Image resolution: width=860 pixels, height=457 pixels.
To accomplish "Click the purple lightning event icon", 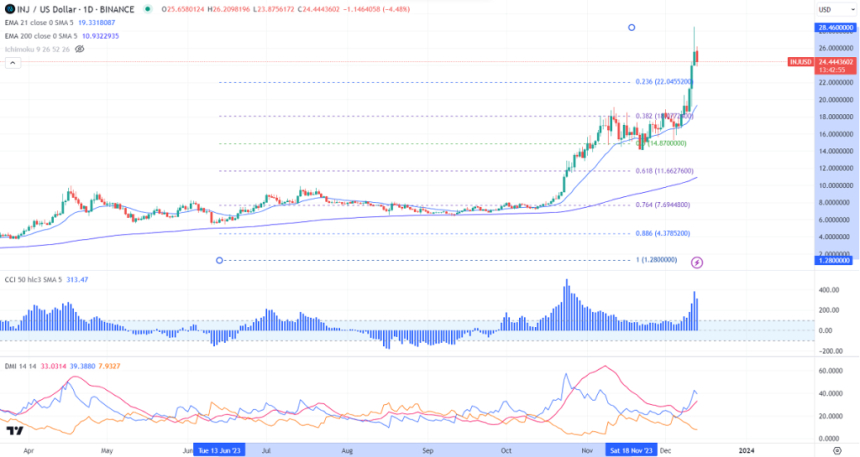I will (697, 262).
